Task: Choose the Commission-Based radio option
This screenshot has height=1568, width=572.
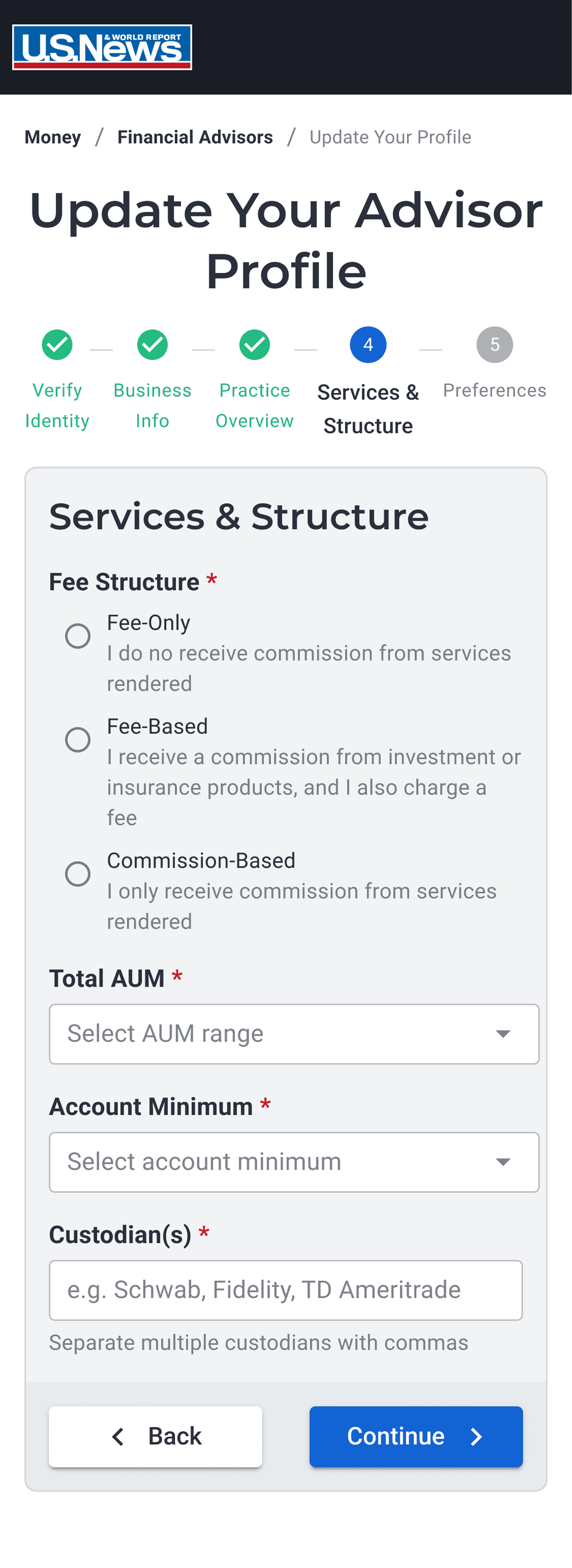Action: coord(78,874)
